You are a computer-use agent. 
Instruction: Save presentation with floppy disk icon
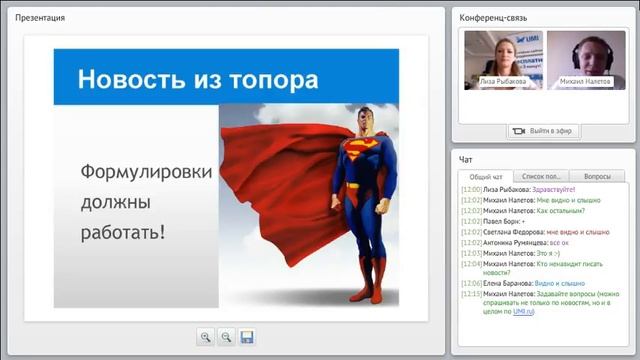pos(247,337)
